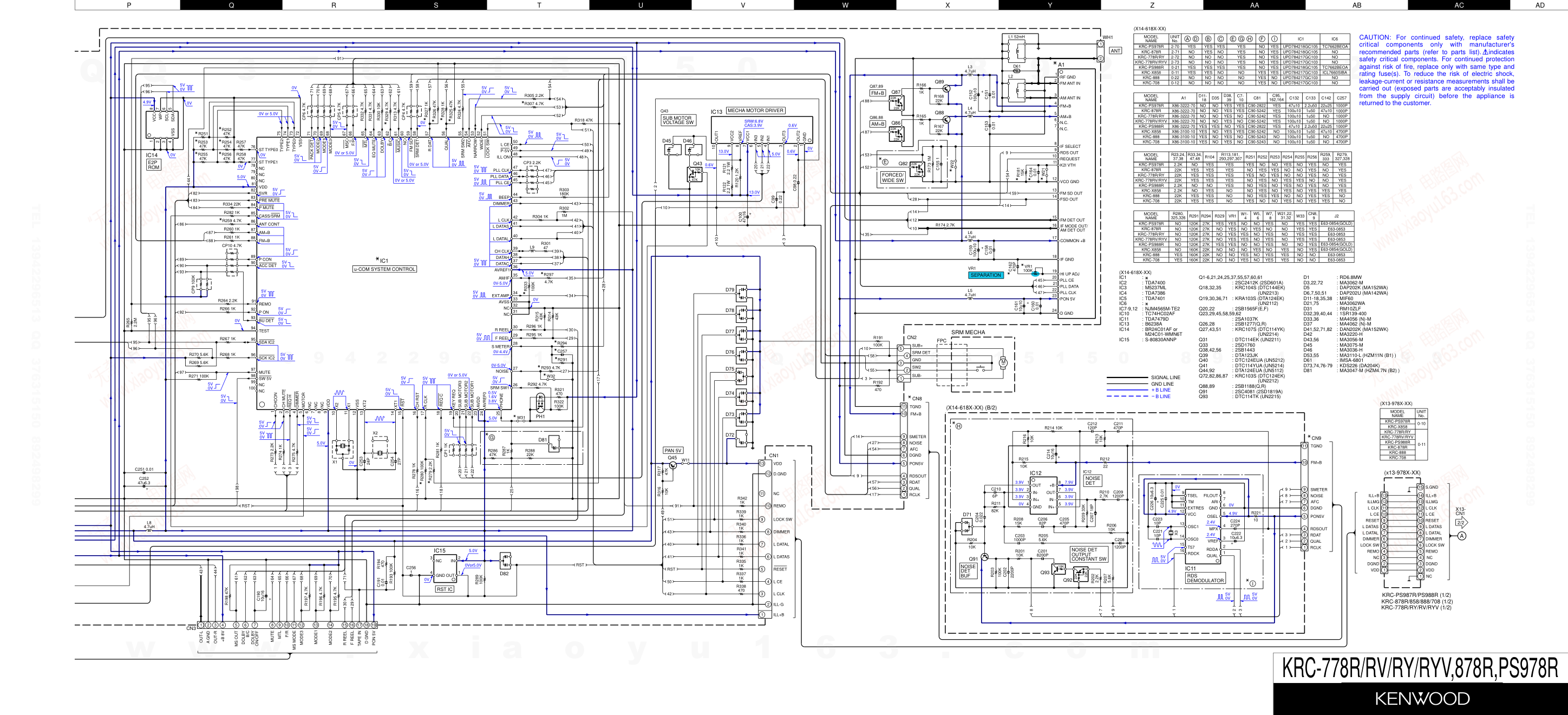Click the highlighted SEPARATION label
Screen dimensions: 1568x715
985,275
